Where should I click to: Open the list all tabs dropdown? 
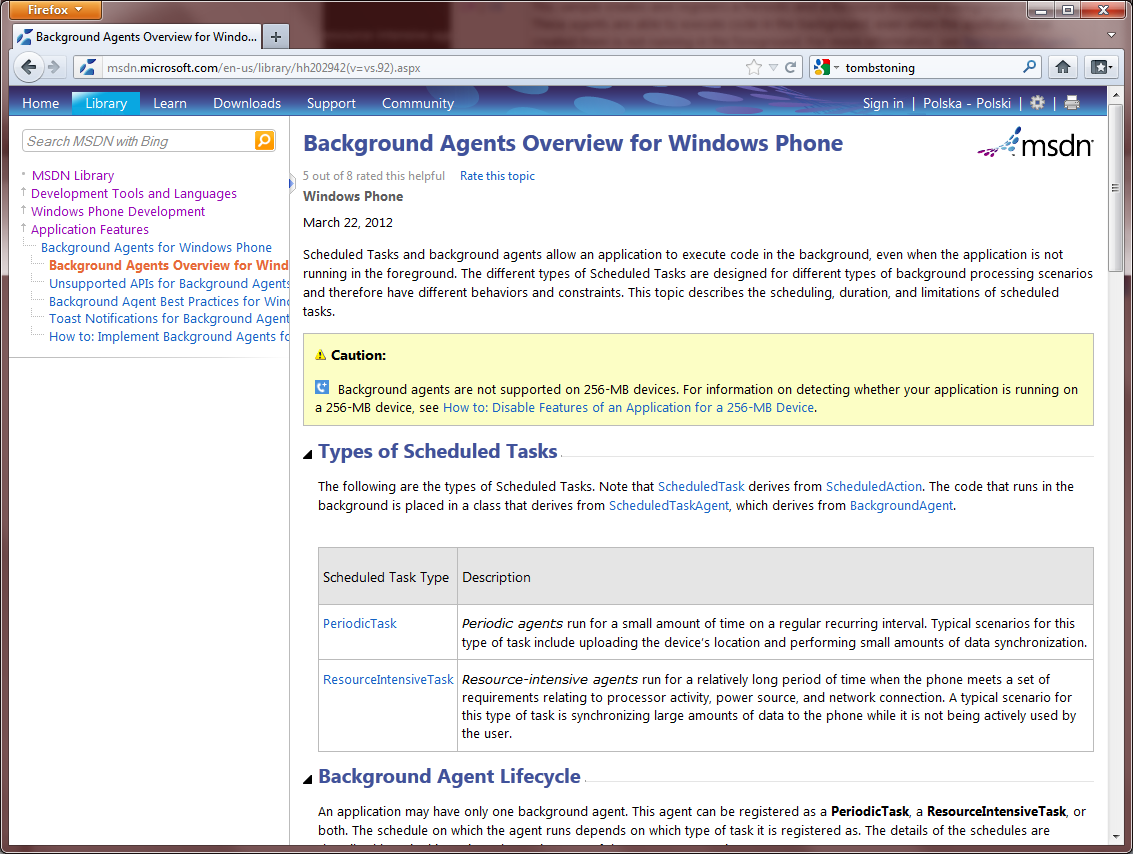pyautogui.click(x=1111, y=35)
